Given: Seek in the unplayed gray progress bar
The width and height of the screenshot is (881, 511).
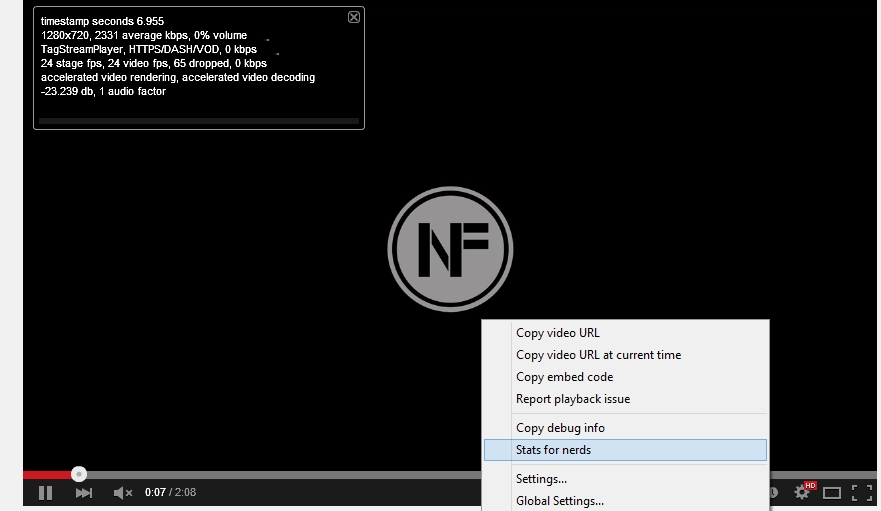Looking at the screenshot, I should 284,475.
